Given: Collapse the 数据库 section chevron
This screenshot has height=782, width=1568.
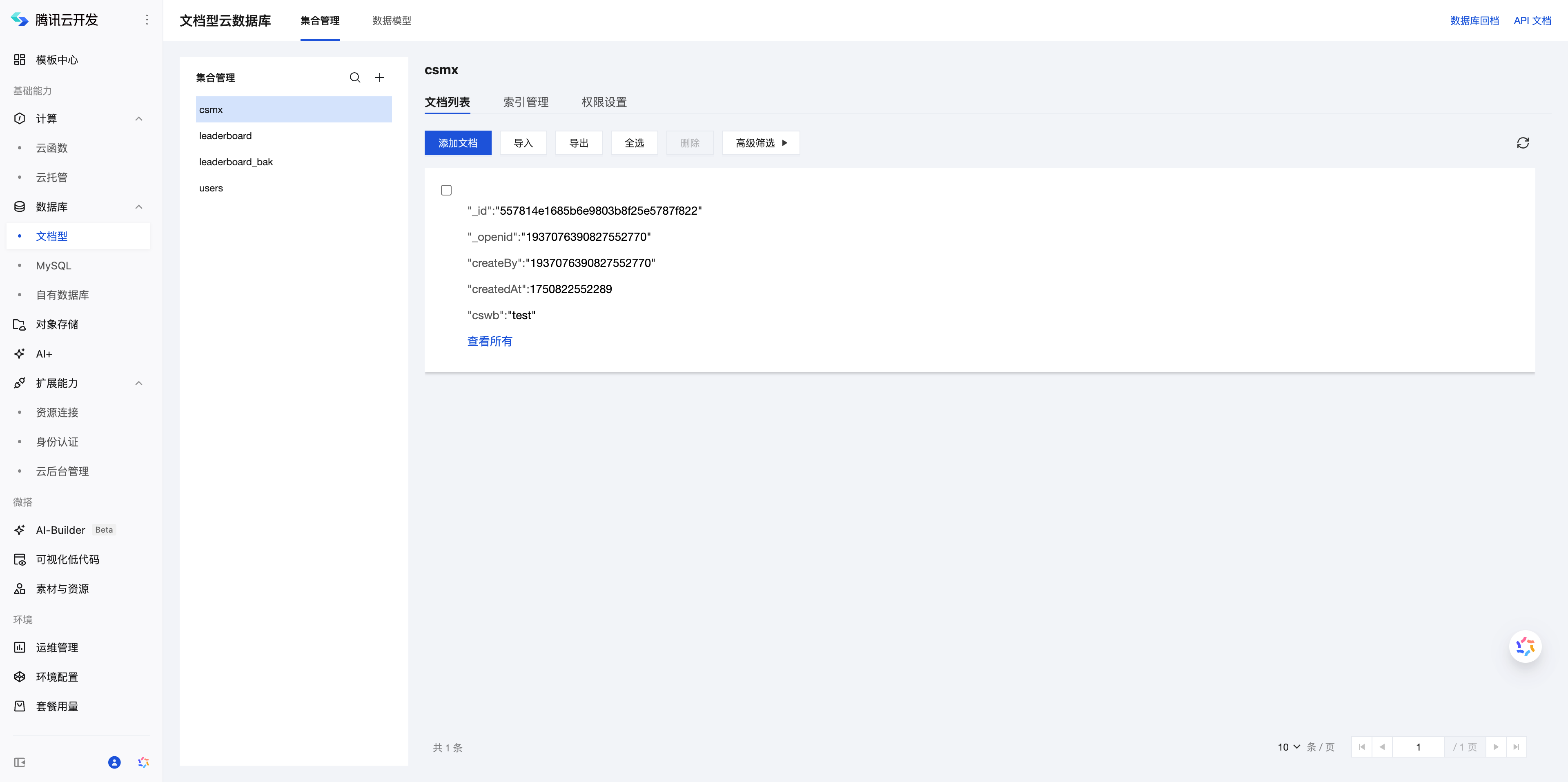Looking at the screenshot, I should [x=139, y=207].
